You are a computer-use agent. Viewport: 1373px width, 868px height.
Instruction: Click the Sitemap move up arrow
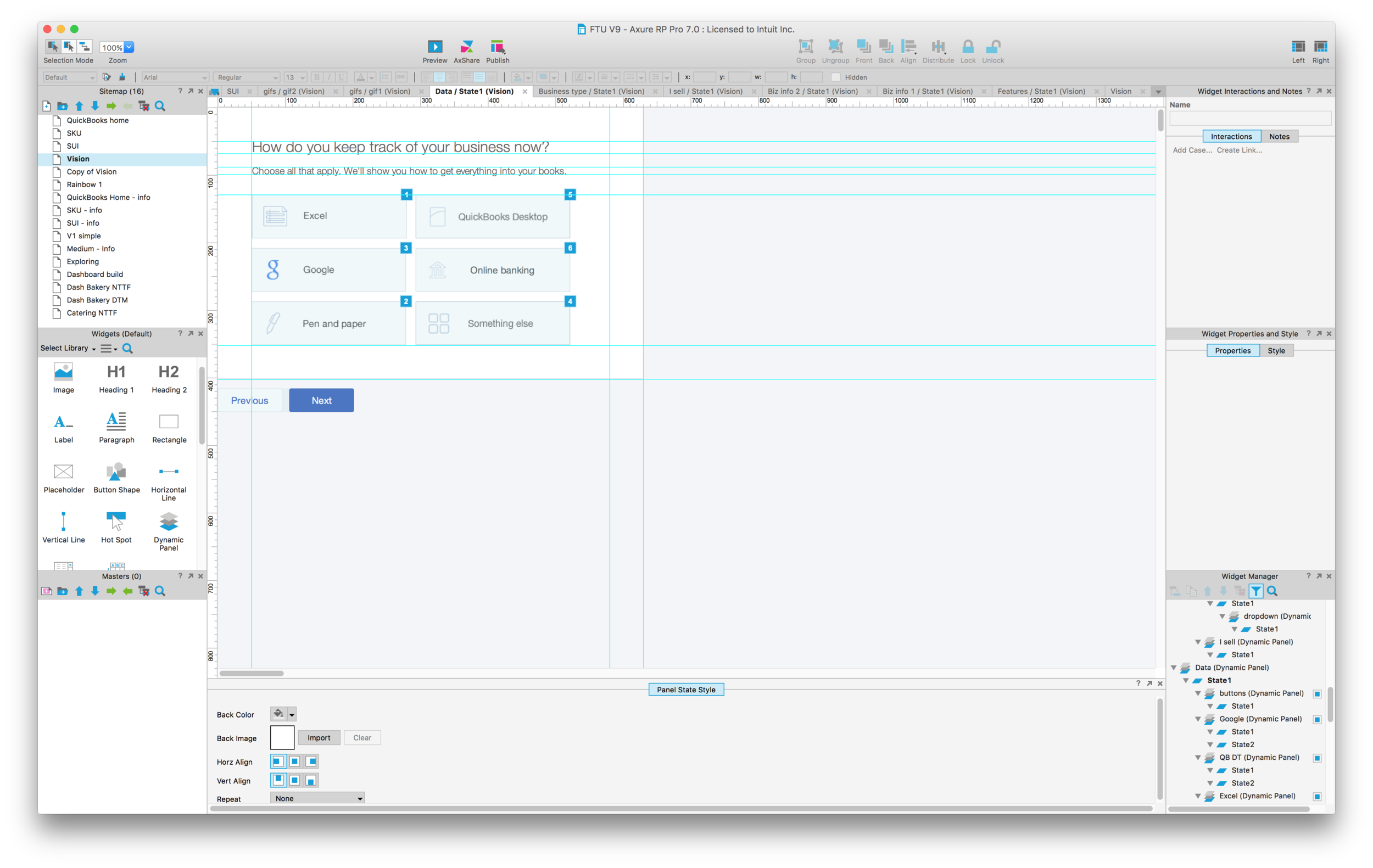pos(79,106)
